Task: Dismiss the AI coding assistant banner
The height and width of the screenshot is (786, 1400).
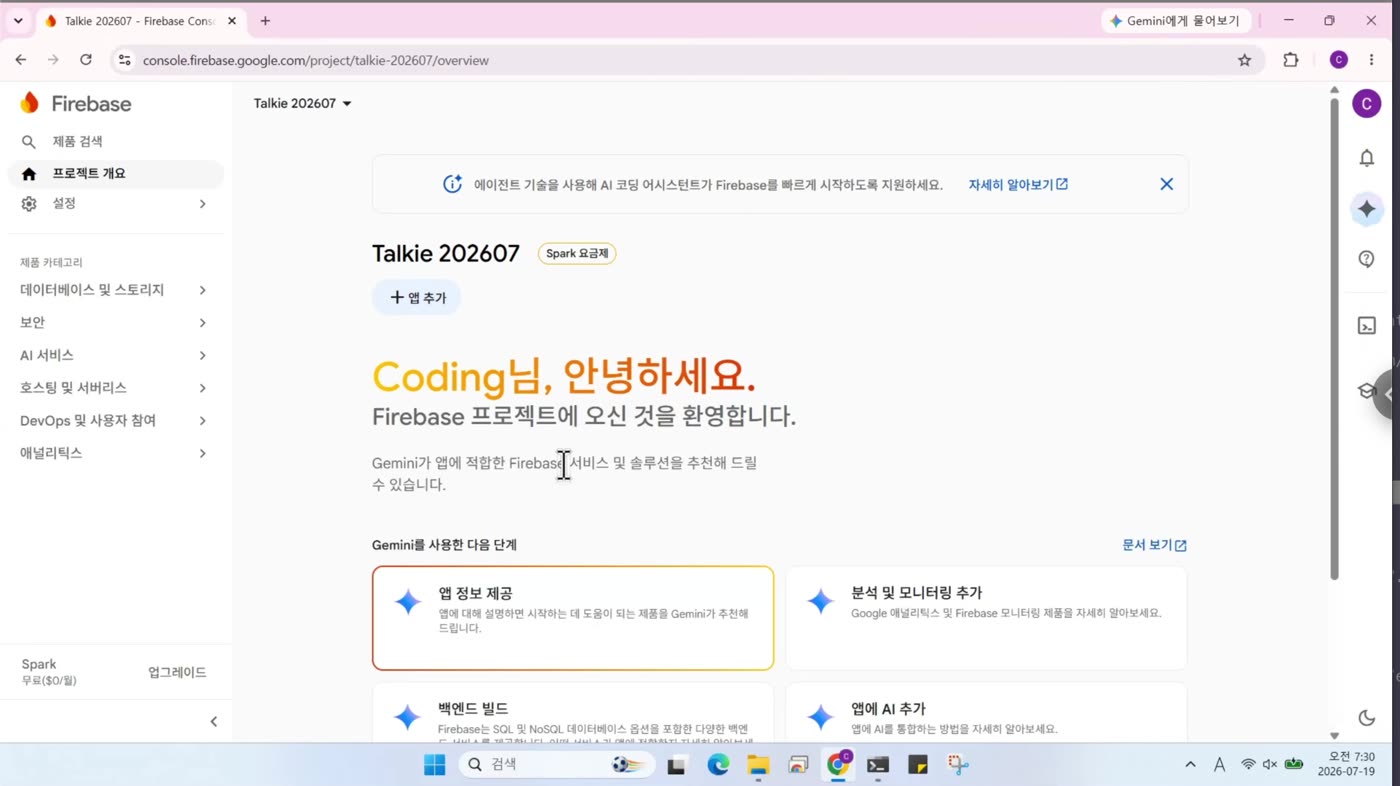Action: click(x=1166, y=184)
